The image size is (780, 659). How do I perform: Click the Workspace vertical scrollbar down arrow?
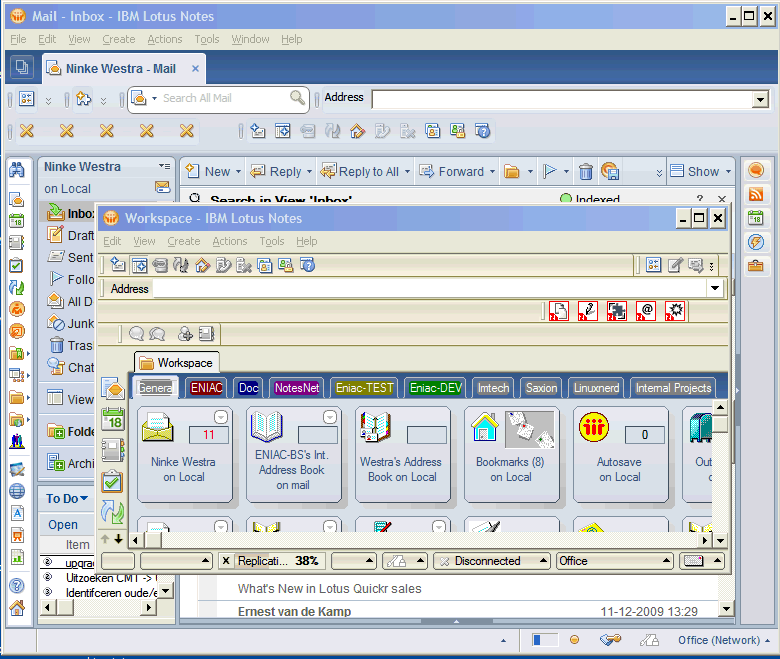[x=720, y=540]
